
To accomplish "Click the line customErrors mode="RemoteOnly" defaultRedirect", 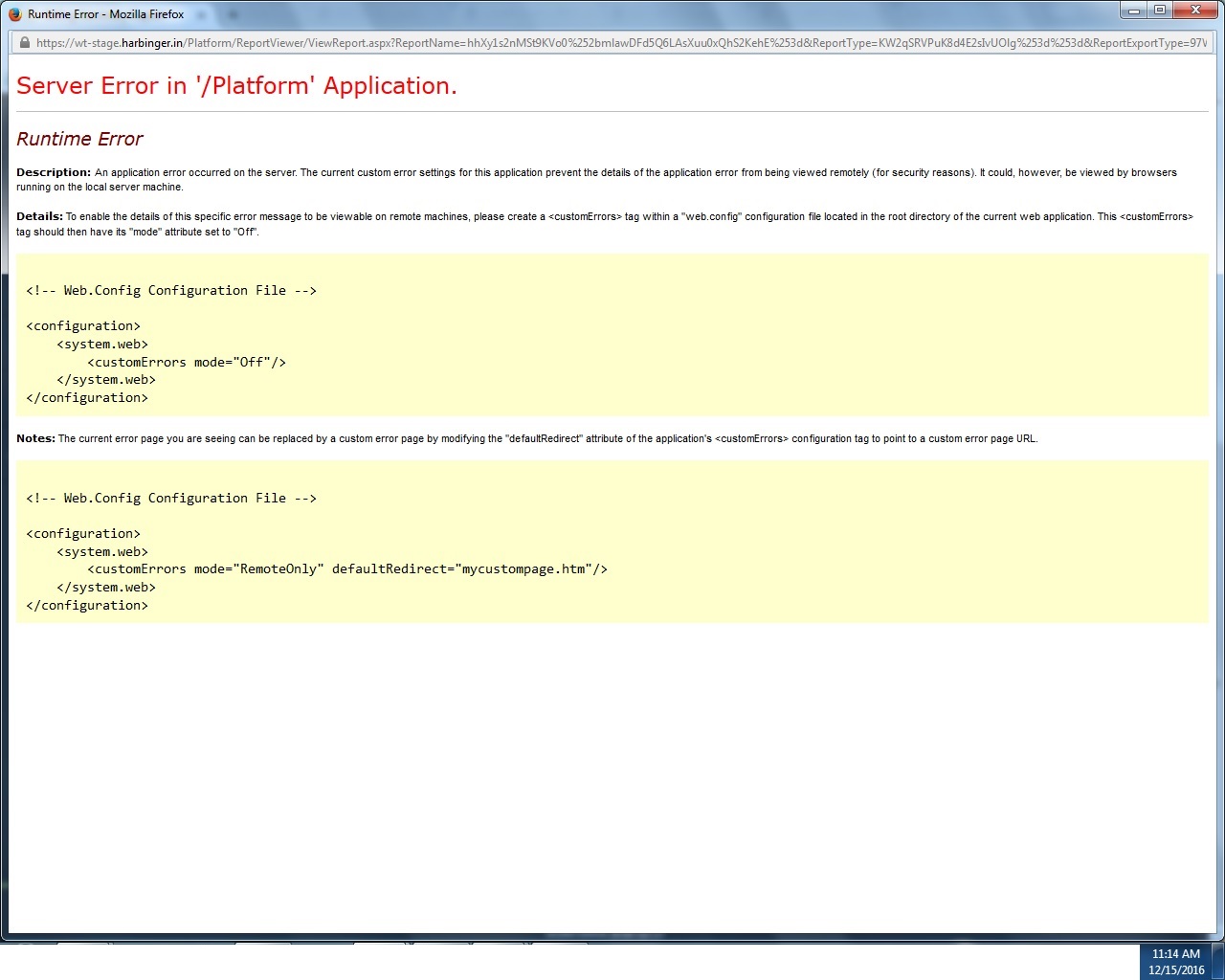I will (x=347, y=568).
